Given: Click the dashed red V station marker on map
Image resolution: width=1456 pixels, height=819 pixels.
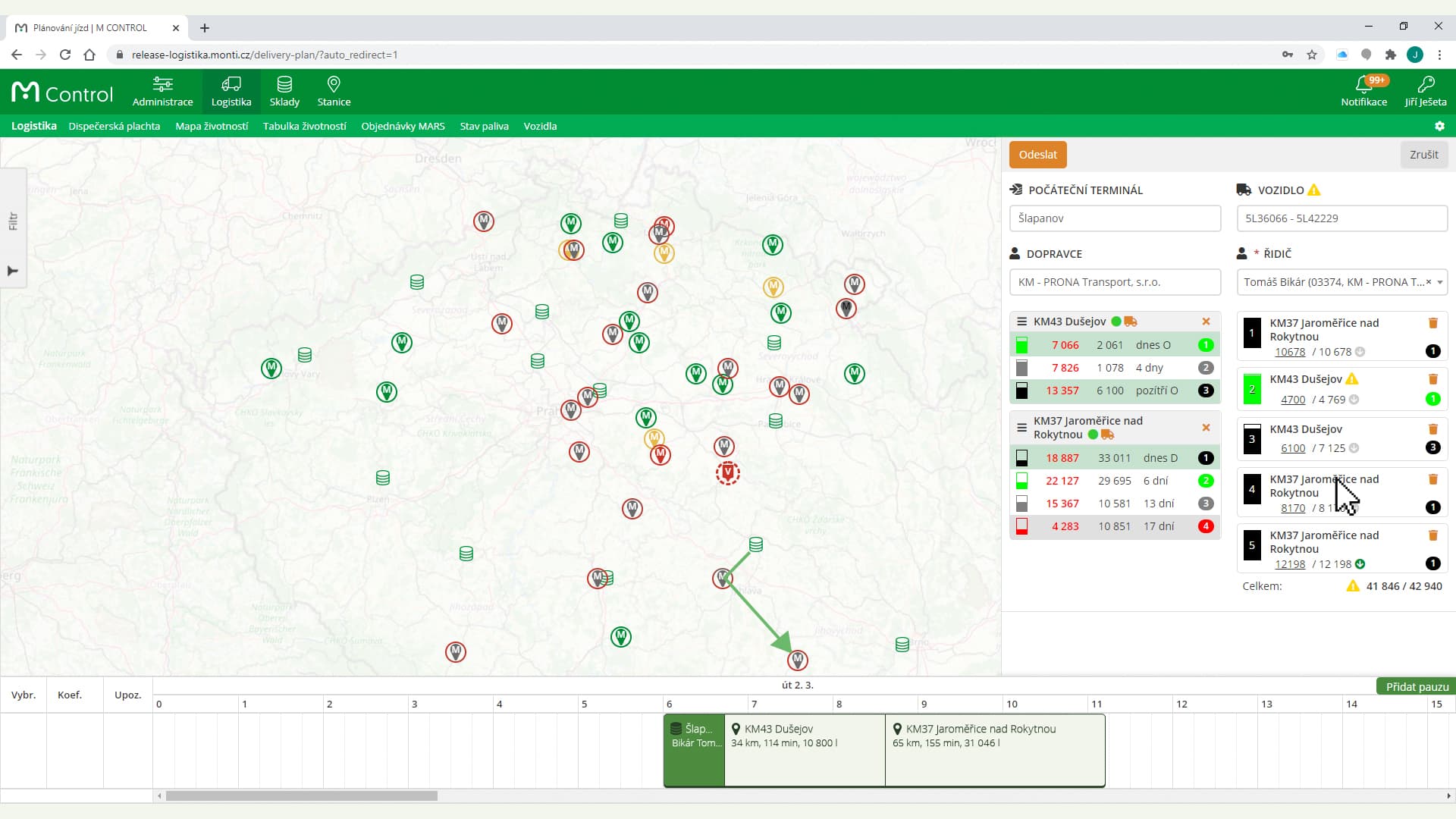Looking at the screenshot, I should [727, 472].
